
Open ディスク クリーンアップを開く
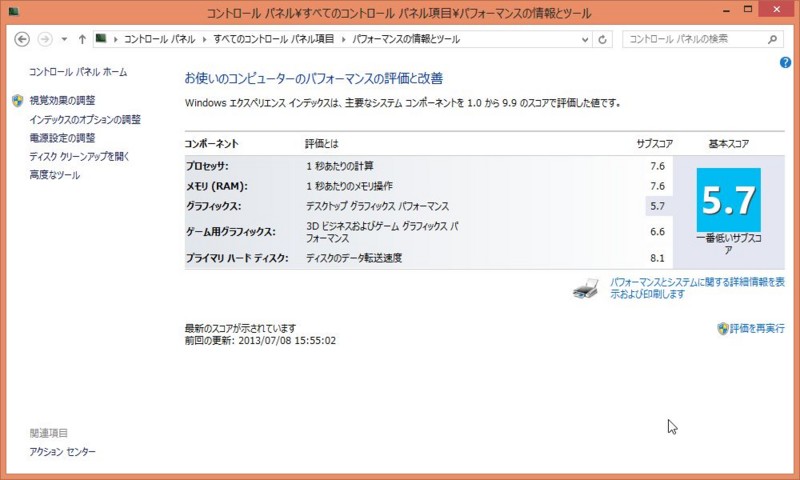coord(80,157)
